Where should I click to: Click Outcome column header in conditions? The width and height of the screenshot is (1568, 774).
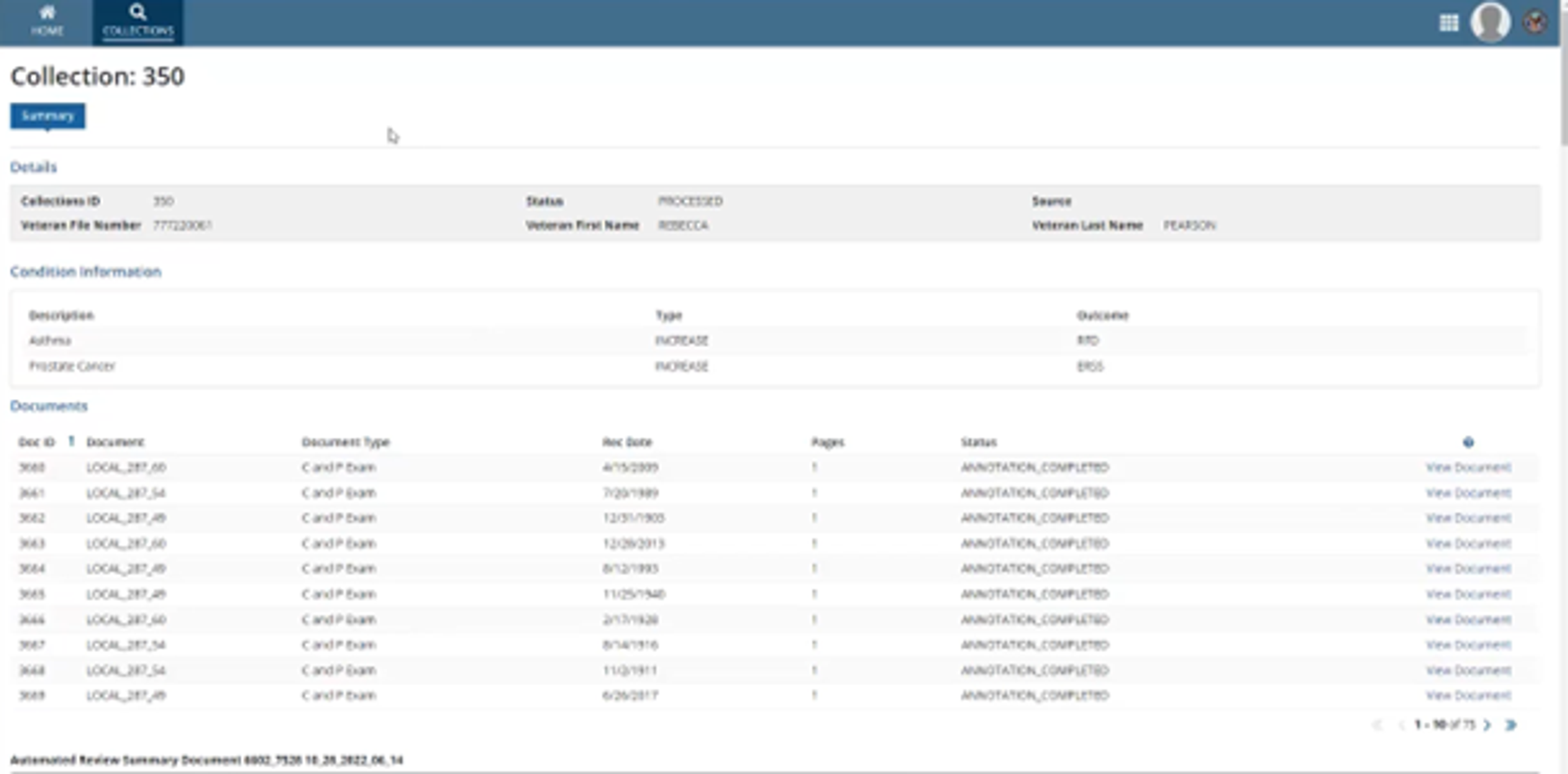coord(1102,315)
